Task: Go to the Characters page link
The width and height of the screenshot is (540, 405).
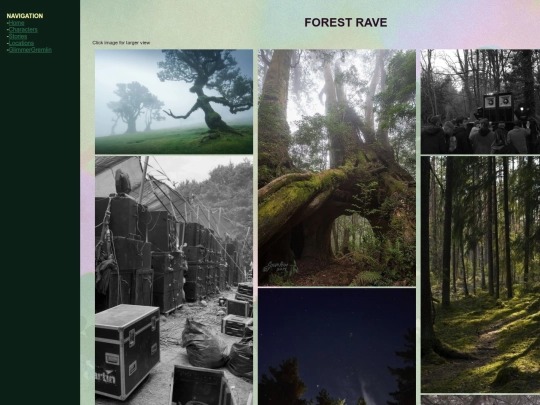Action: [23, 30]
